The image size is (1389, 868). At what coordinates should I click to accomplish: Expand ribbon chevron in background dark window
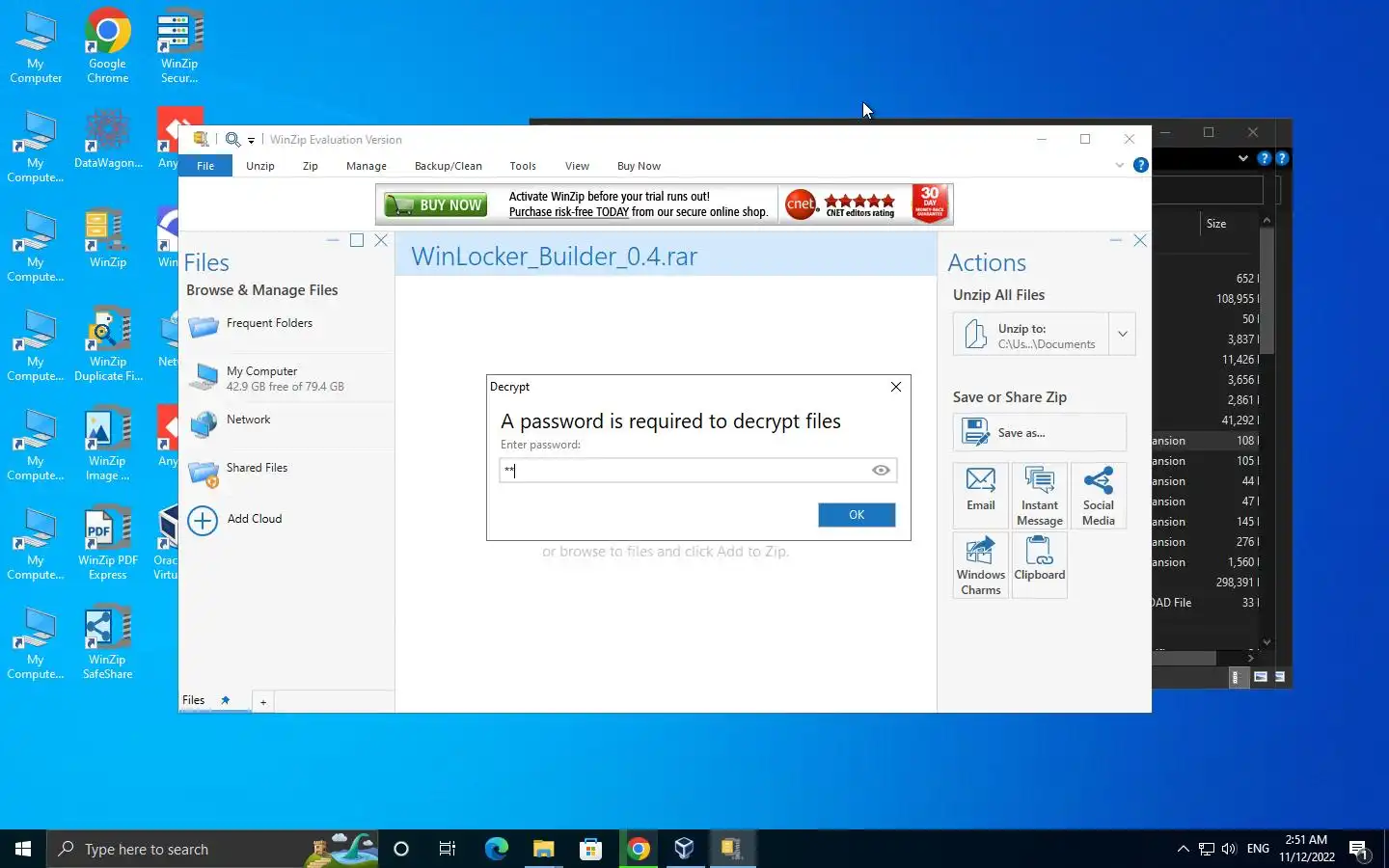[x=1242, y=158]
